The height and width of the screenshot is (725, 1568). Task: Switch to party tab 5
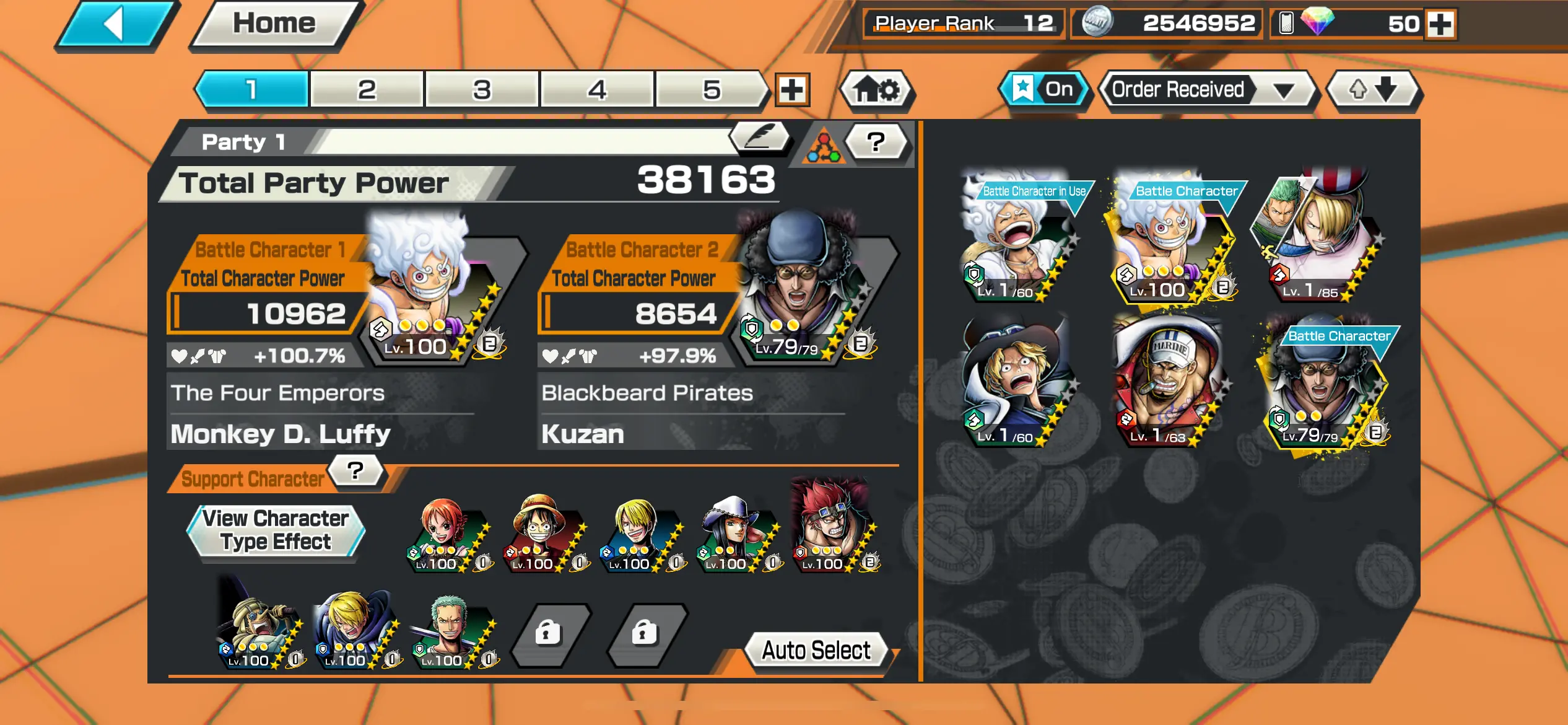(x=712, y=90)
